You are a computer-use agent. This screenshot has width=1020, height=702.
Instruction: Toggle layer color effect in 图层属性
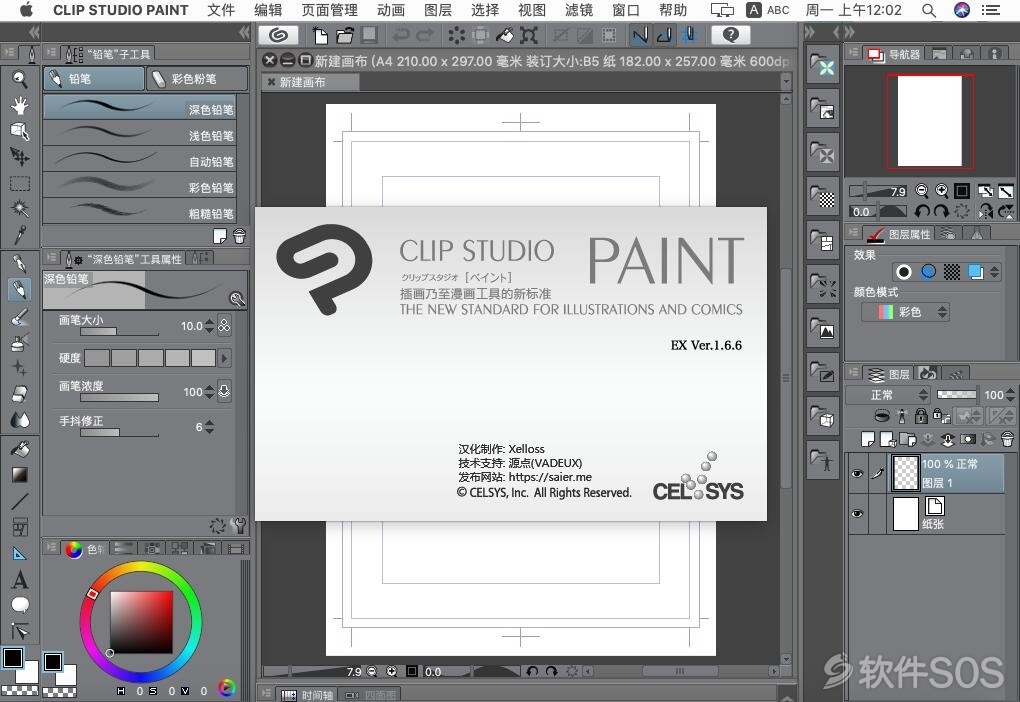pyautogui.click(x=976, y=272)
